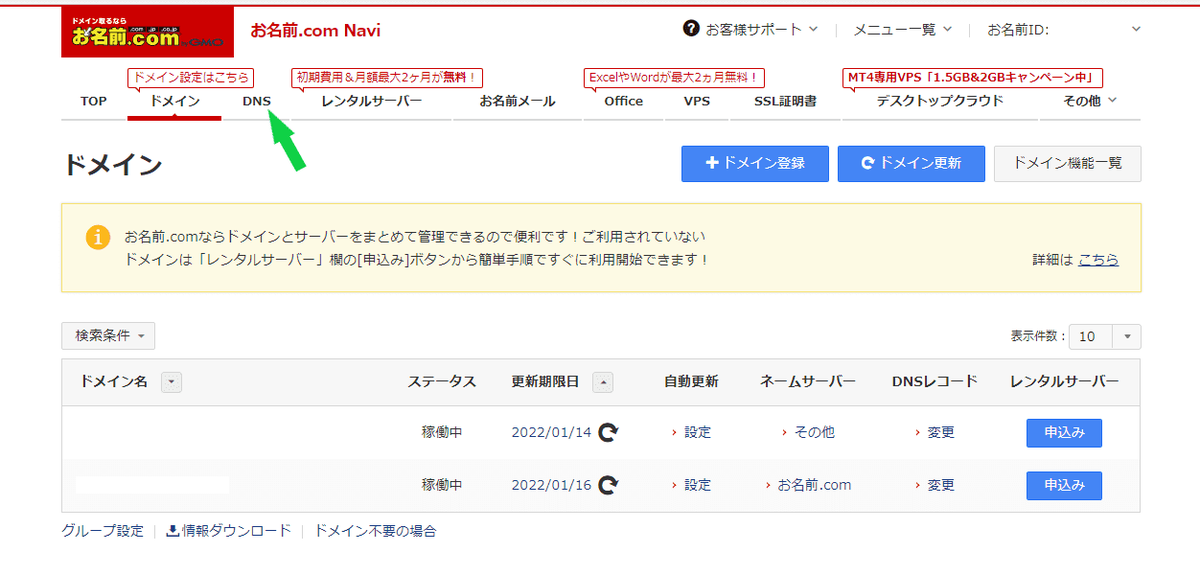Image resolution: width=1200 pixels, height=575 pixels.
Task: Click the 2022/01/16 renewal date
Action: coord(552,485)
